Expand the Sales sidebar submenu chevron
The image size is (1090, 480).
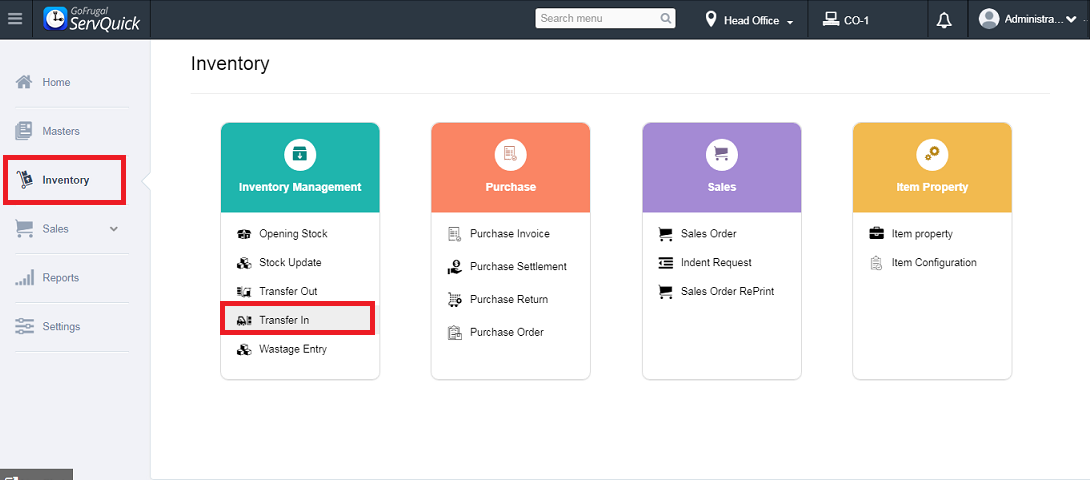pos(114,229)
